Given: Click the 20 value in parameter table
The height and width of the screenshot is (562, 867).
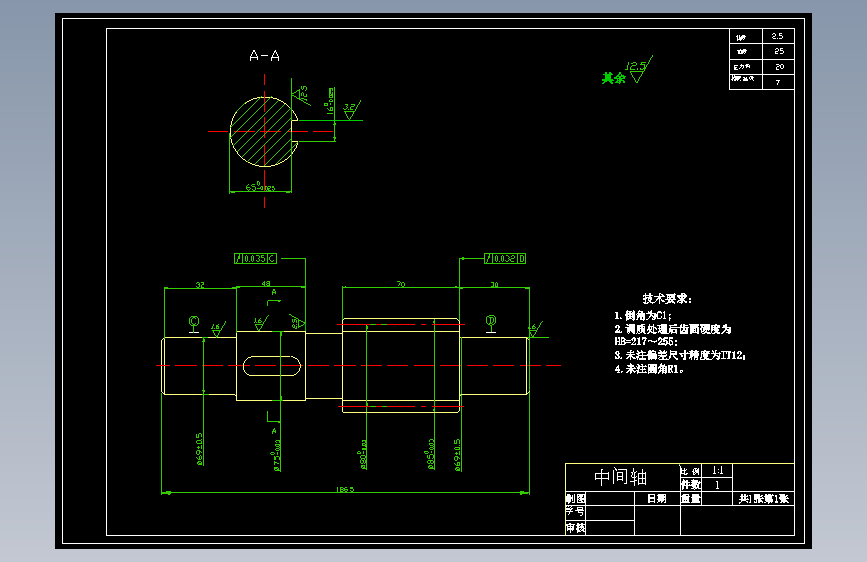Looking at the screenshot, I should (x=779, y=66).
